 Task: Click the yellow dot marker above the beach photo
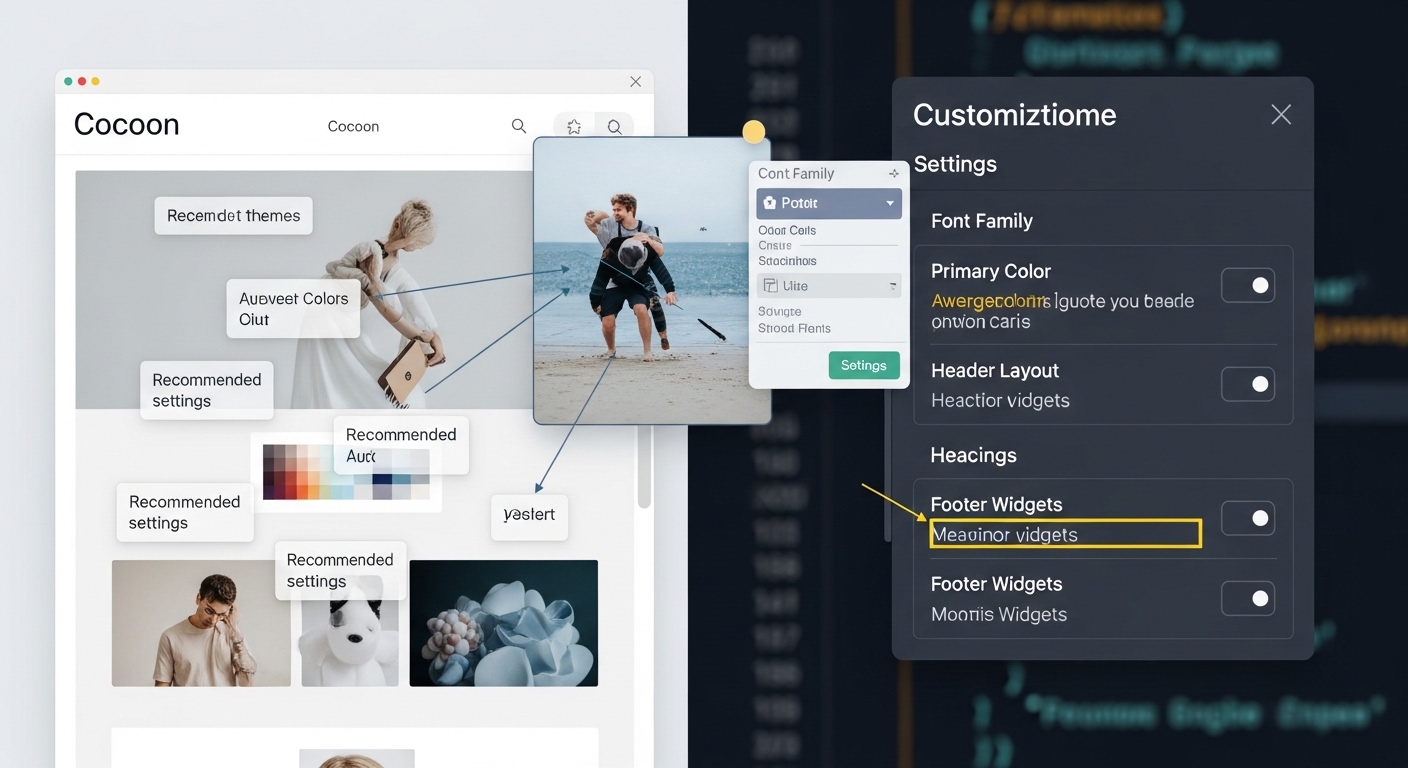754,132
